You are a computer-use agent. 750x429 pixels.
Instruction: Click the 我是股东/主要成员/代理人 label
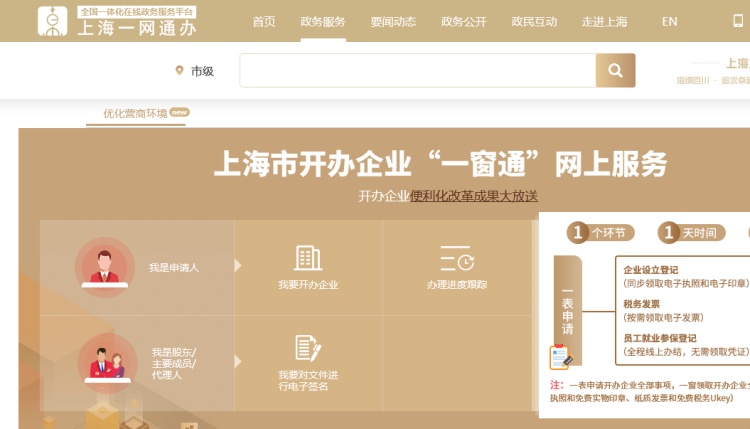coord(174,363)
